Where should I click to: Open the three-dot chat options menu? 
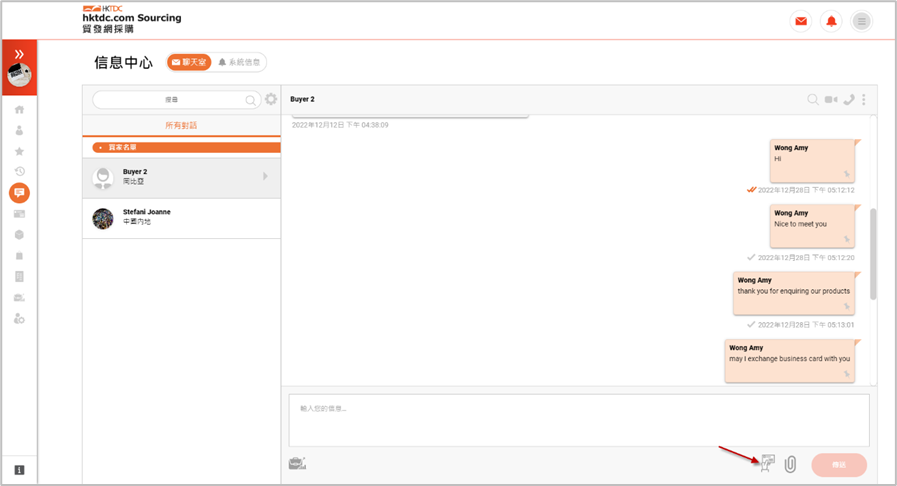click(x=864, y=100)
